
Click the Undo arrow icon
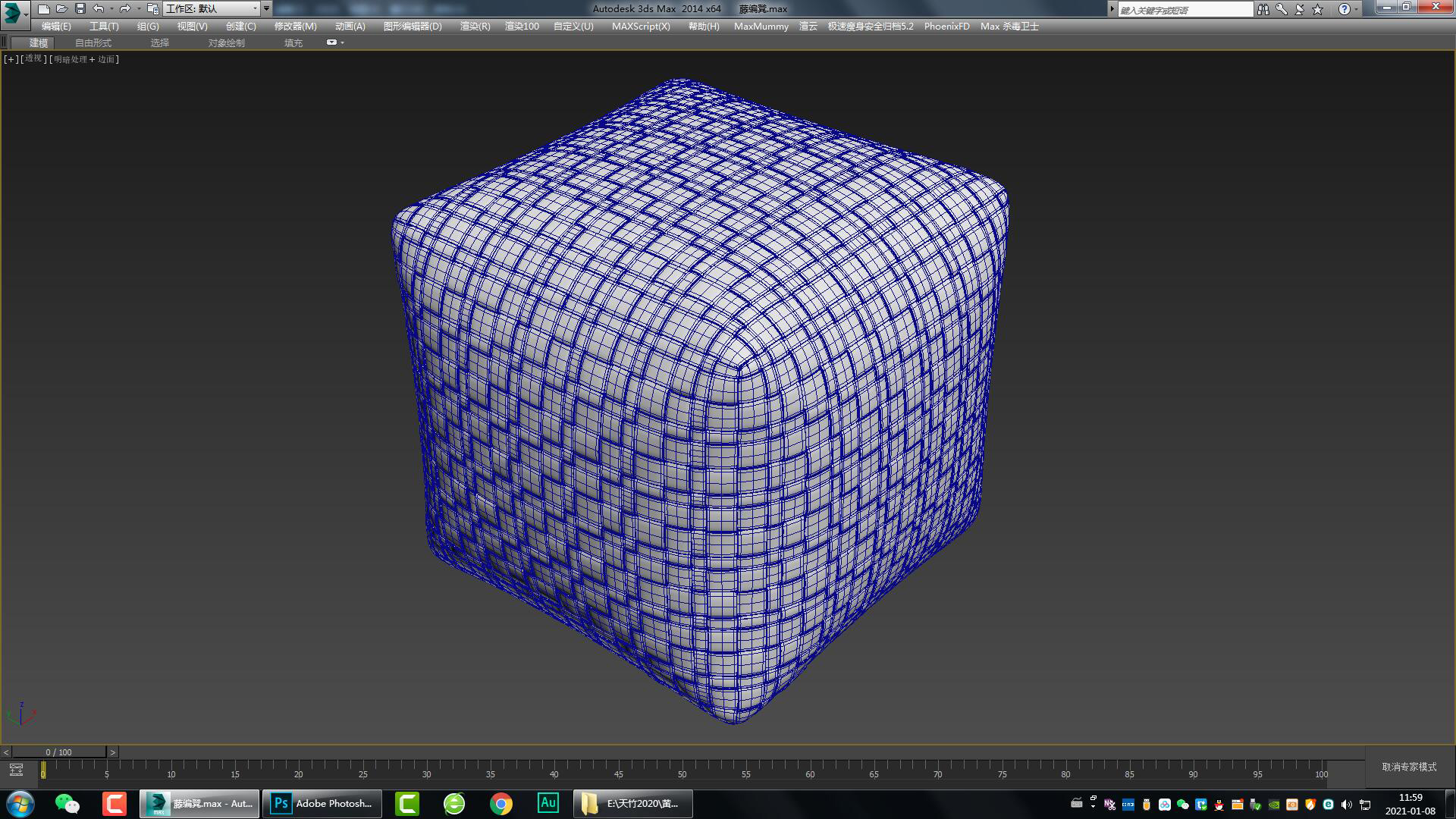(99, 9)
